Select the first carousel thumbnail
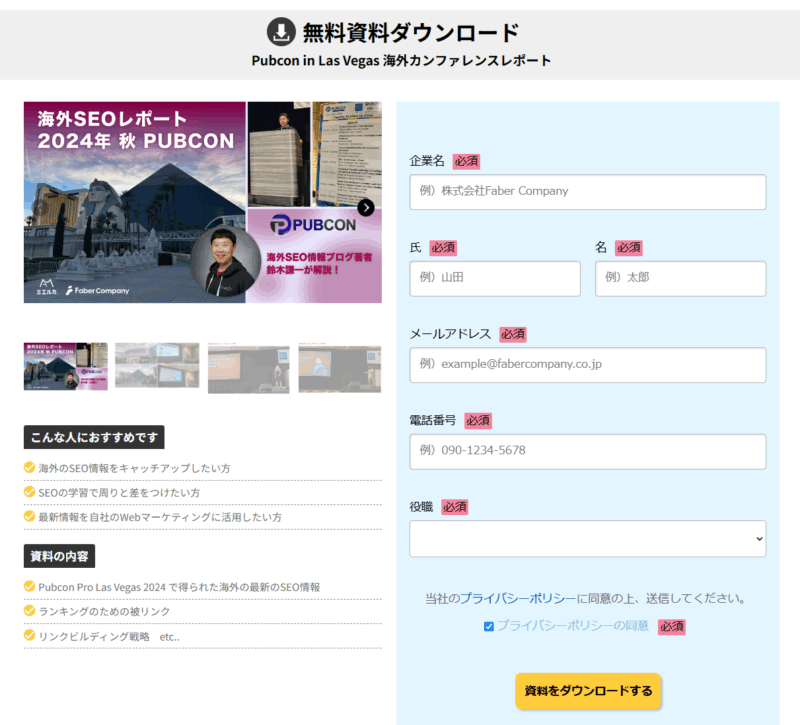 tap(65, 366)
